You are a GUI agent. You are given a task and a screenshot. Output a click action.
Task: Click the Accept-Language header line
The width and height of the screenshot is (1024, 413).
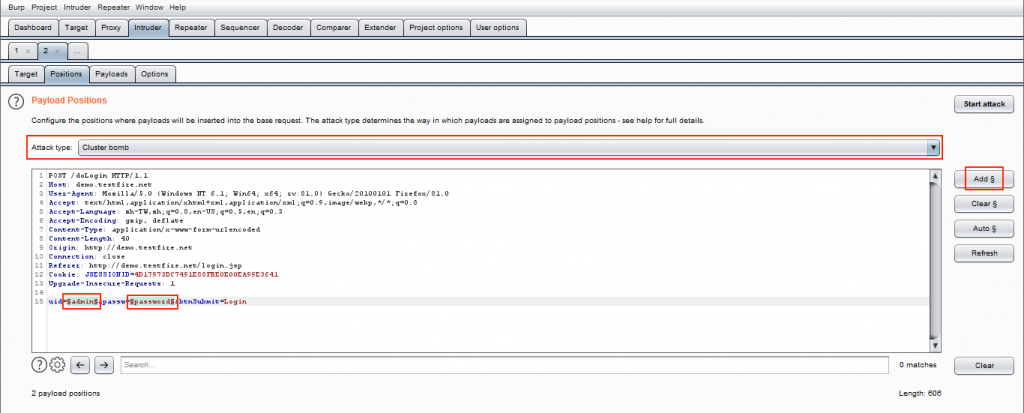point(164,212)
